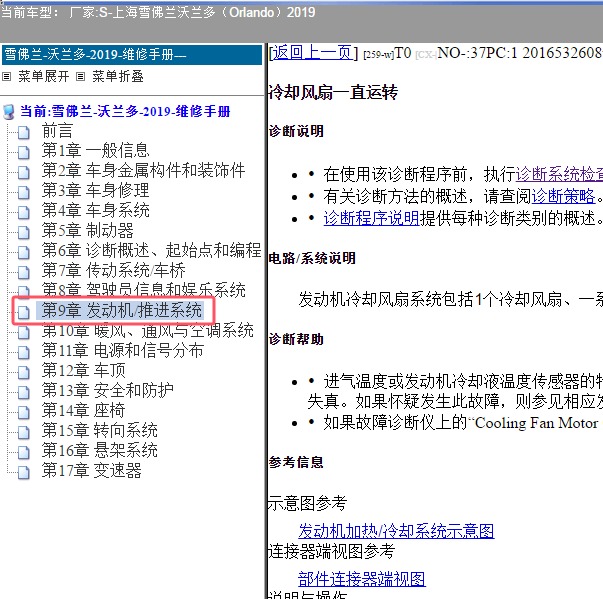The image size is (603, 599).
Task: Click the 诊断帮助 heading
Action: coord(296,339)
